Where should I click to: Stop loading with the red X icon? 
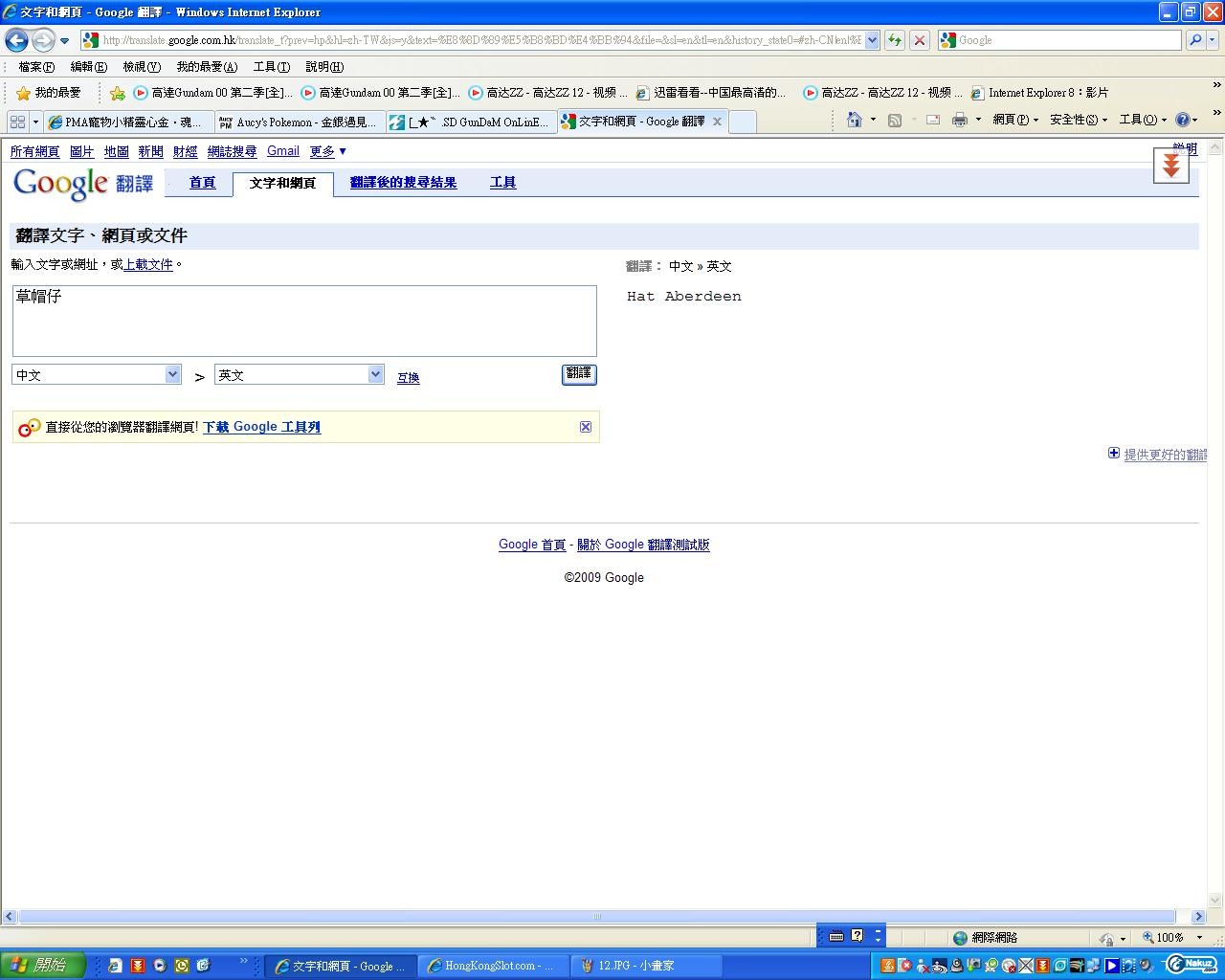pos(920,40)
